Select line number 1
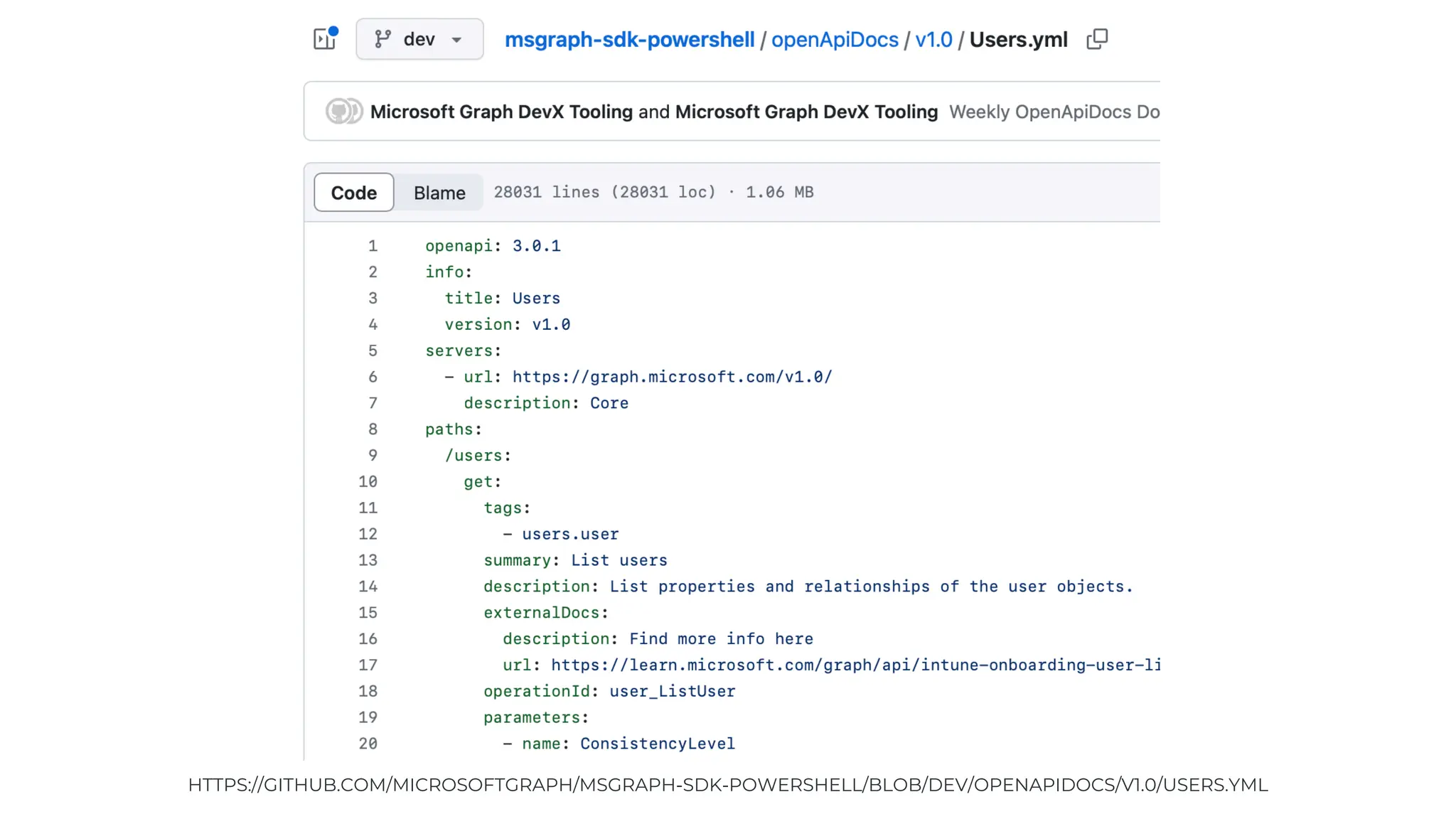1456x819 pixels. point(373,246)
